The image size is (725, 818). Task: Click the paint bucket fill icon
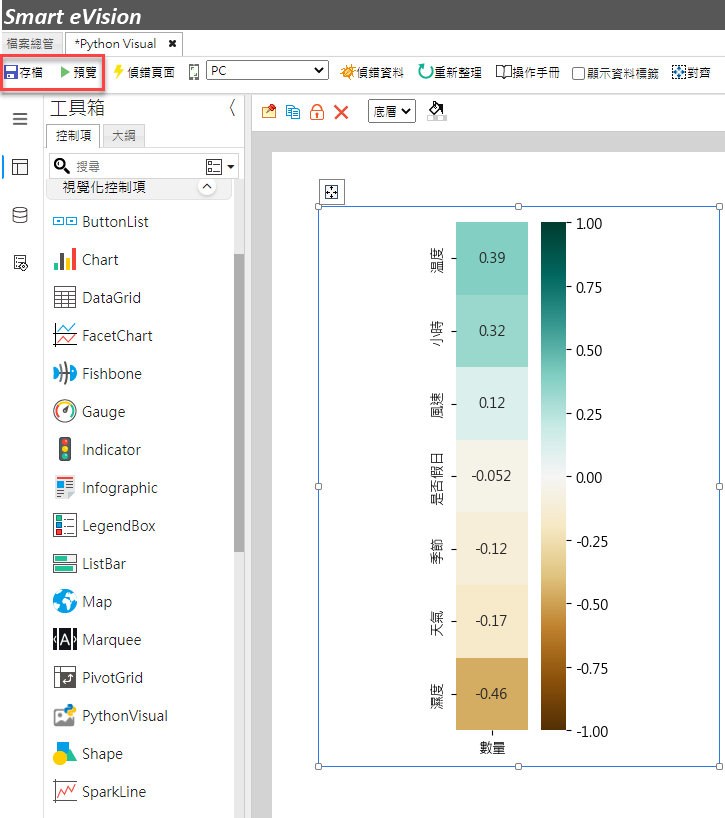[437, 111]
